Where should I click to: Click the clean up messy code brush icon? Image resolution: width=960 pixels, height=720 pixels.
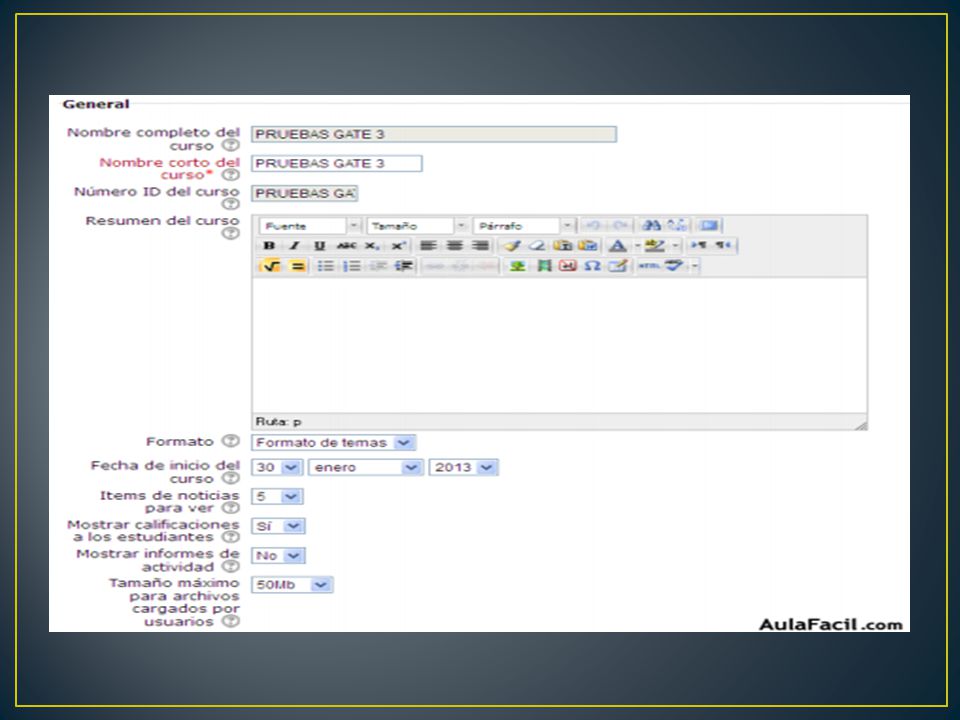511,246
